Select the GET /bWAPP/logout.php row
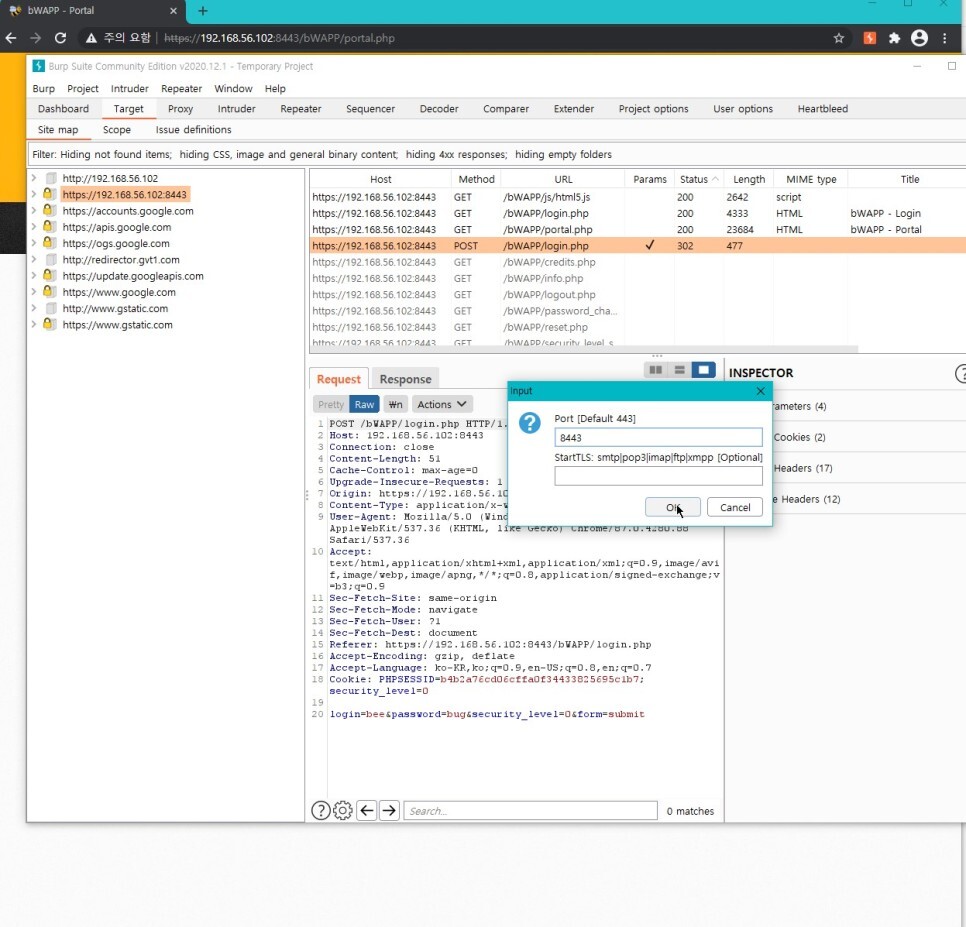 pos(638,294)
